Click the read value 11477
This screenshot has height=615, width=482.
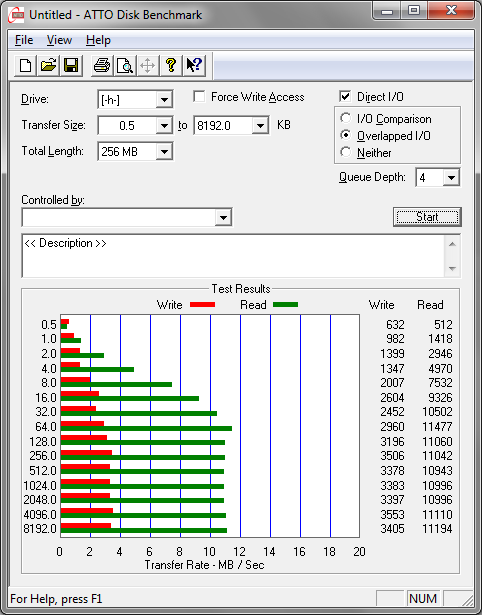(437, 426)
